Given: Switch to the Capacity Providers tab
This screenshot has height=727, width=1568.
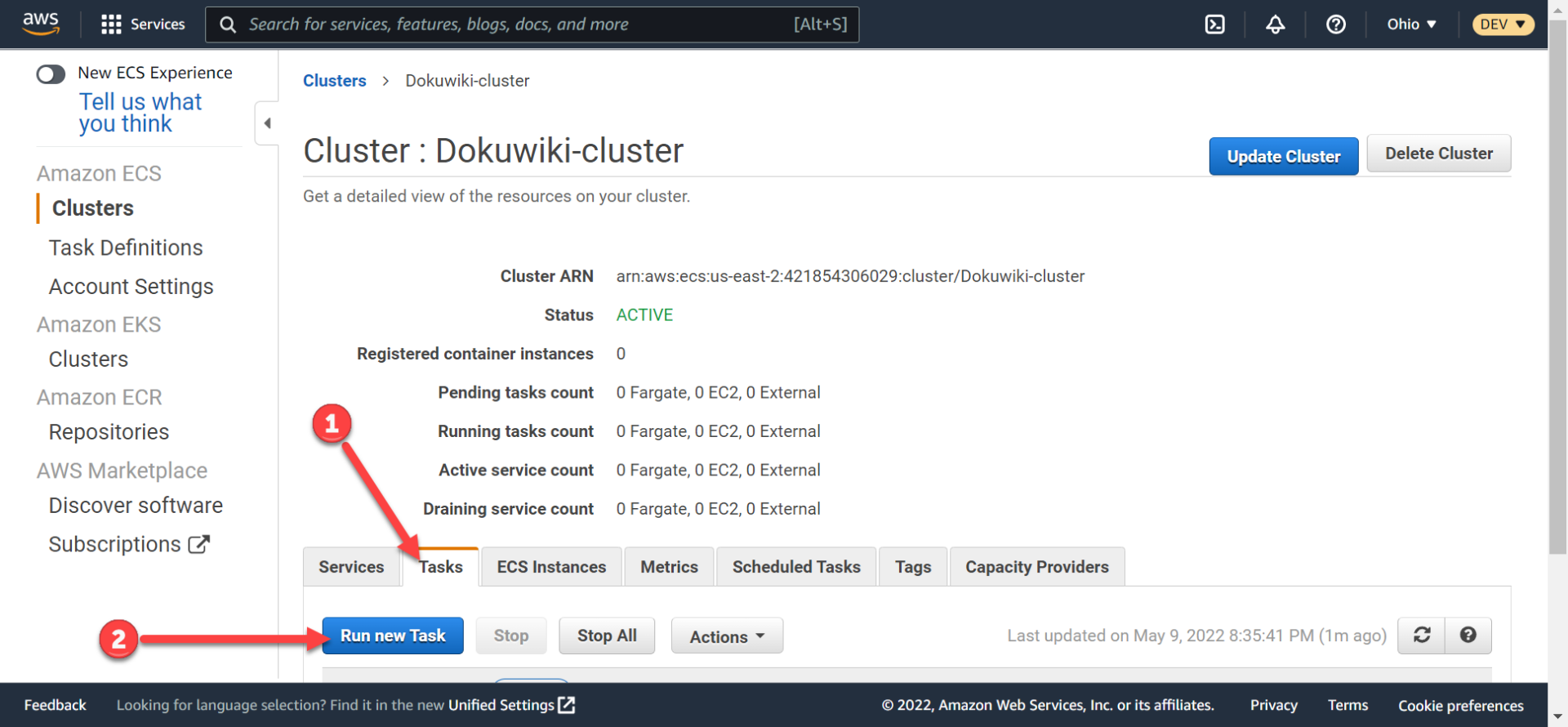Looking at the screenshot, I should tap(1037, 567).
